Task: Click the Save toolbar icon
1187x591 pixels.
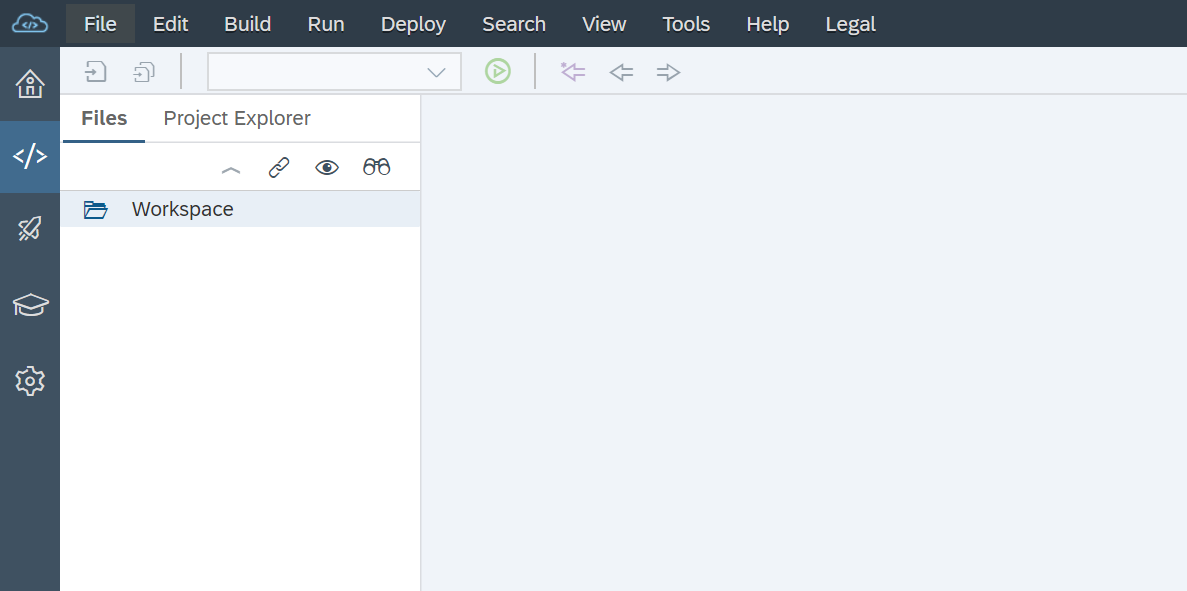Action: tap(95, 72)
